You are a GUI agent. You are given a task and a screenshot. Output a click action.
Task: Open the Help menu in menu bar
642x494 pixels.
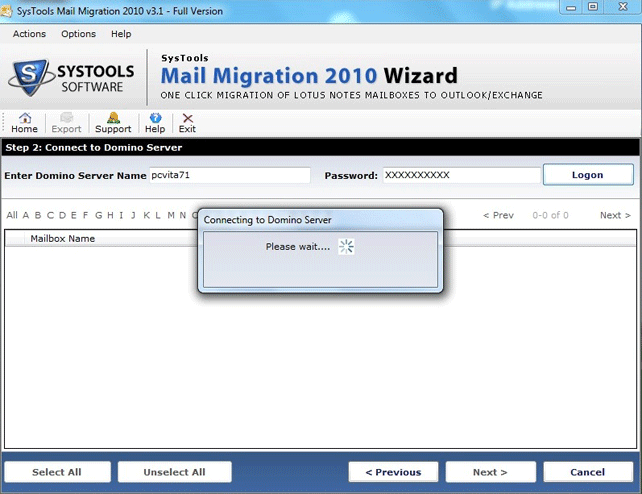click(121, 34)
